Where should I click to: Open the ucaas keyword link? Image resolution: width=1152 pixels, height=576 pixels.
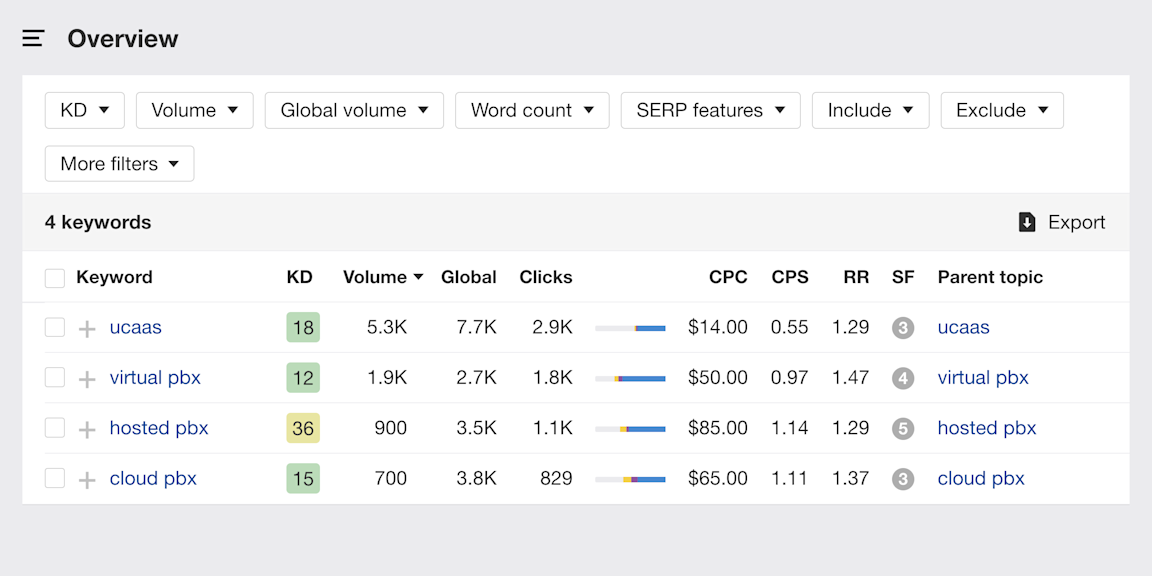(x=135, y=327)
